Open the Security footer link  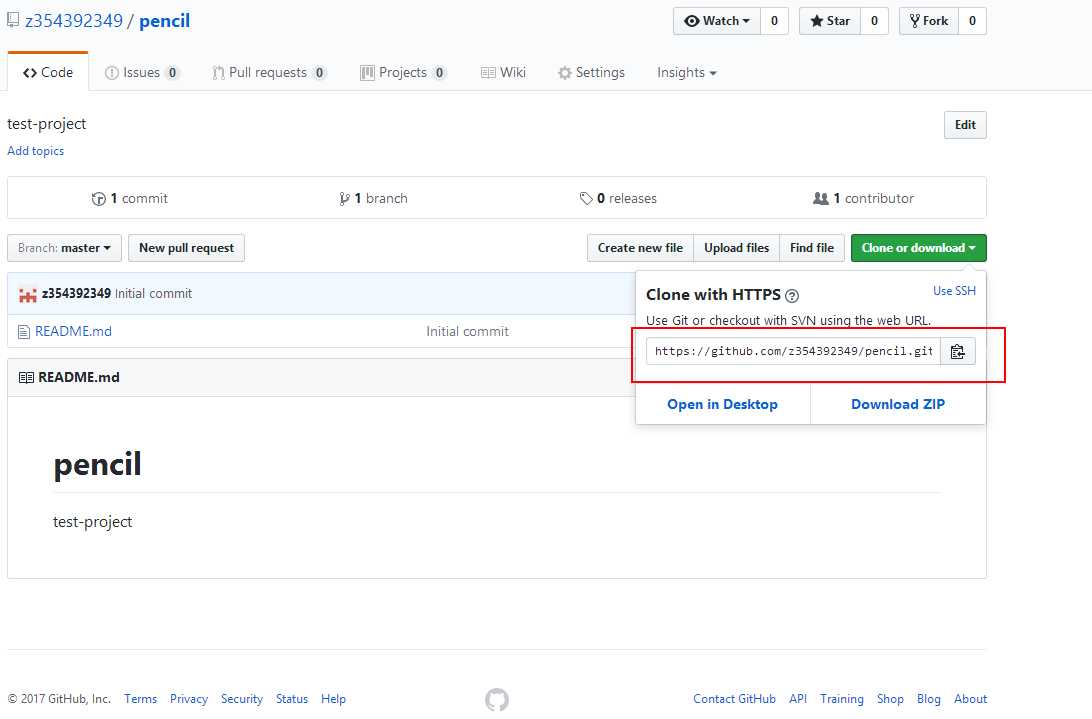[242, 699]
